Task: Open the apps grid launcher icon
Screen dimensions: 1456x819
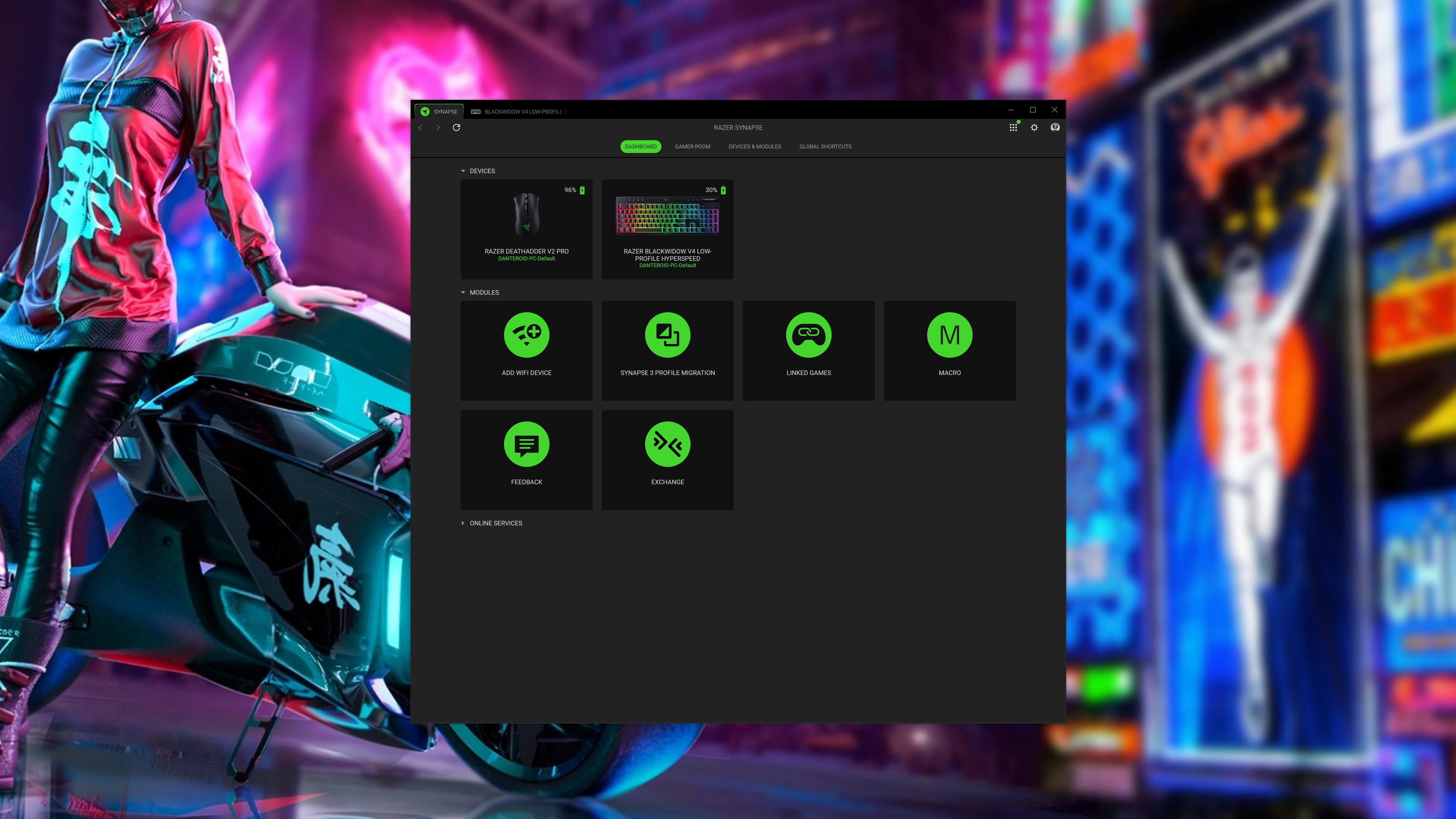Action: coord(1013,127)
